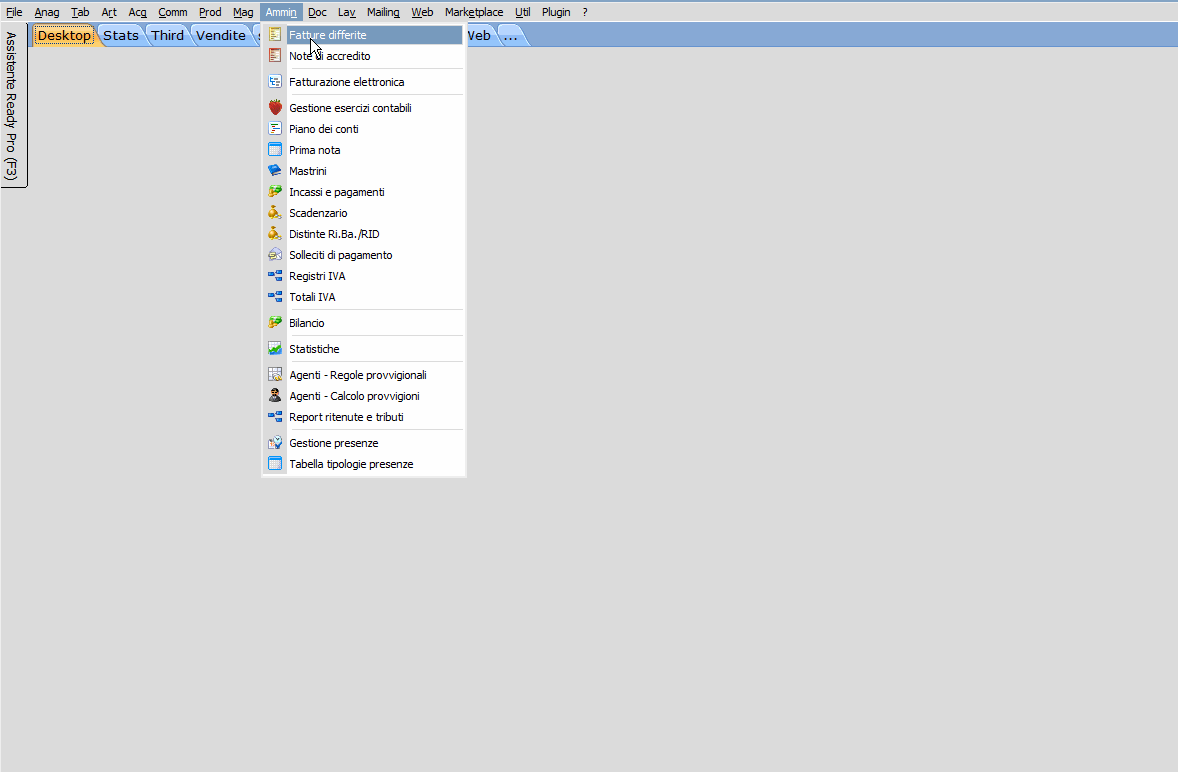The image size is (1178, 772).
Task: Open the Web menu in menu bar
Action: pyautogui.click(x=422, y=12)
